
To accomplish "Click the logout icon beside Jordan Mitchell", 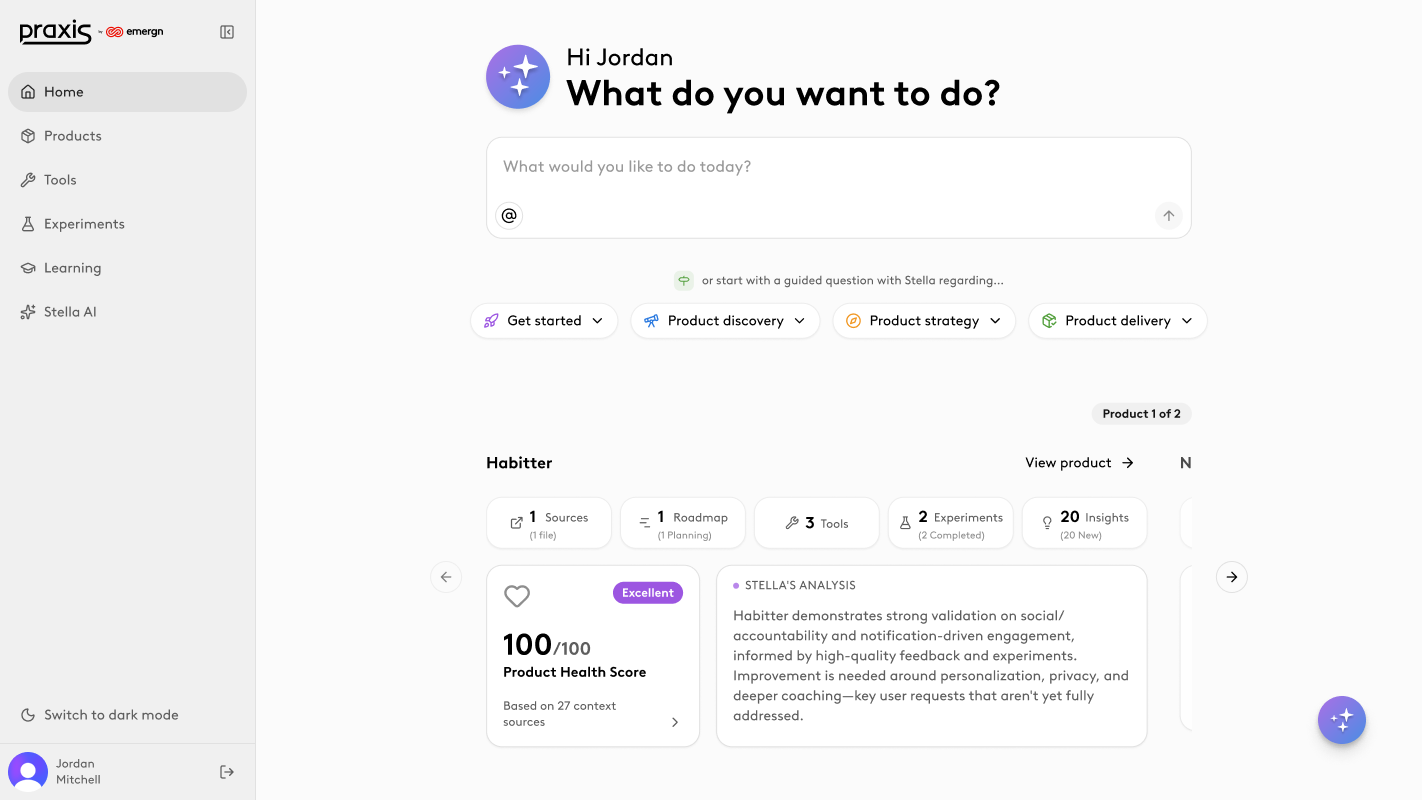I will [x=227, y=772].
